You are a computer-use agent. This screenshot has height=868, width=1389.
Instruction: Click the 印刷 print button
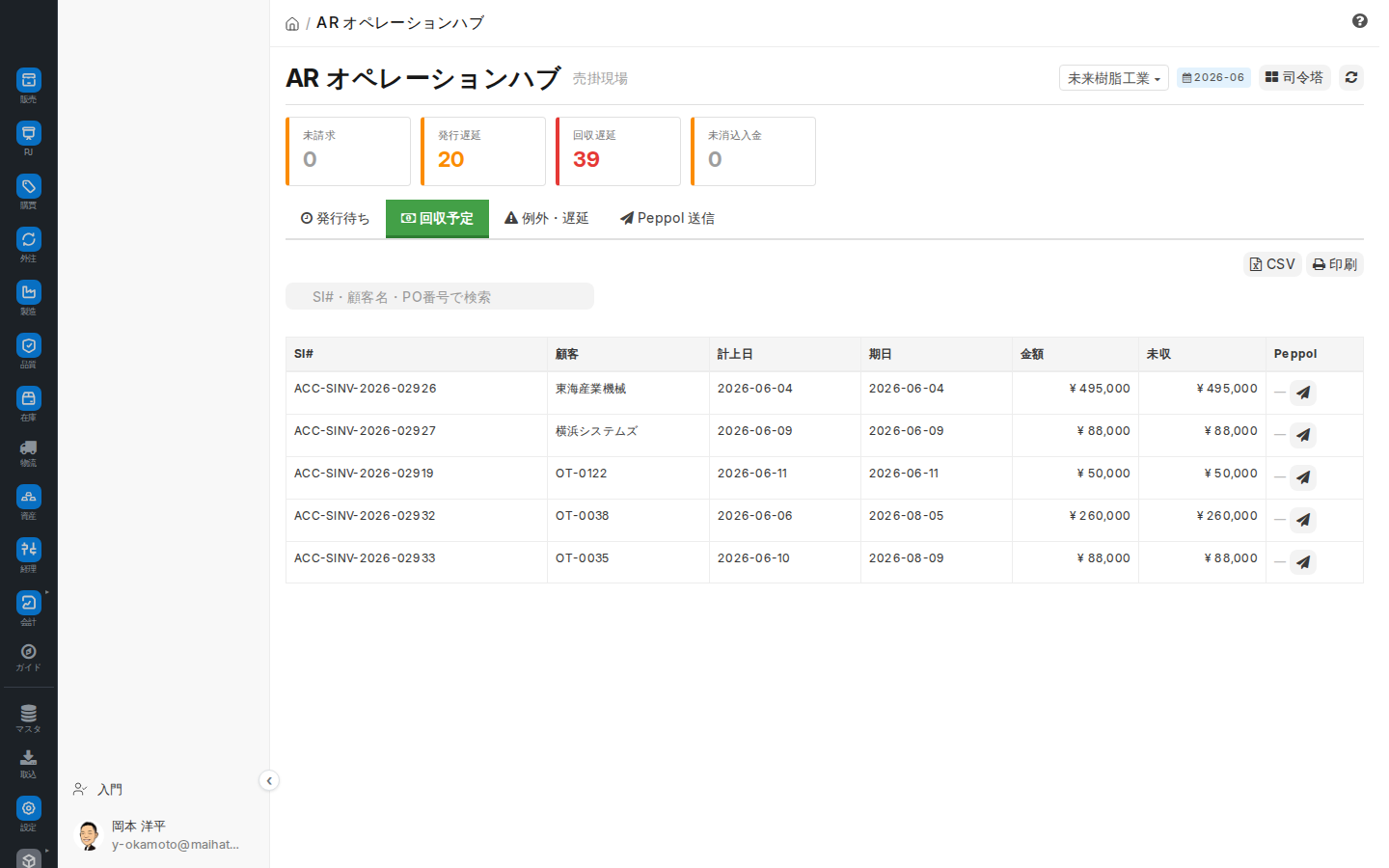pos(1335,264)
